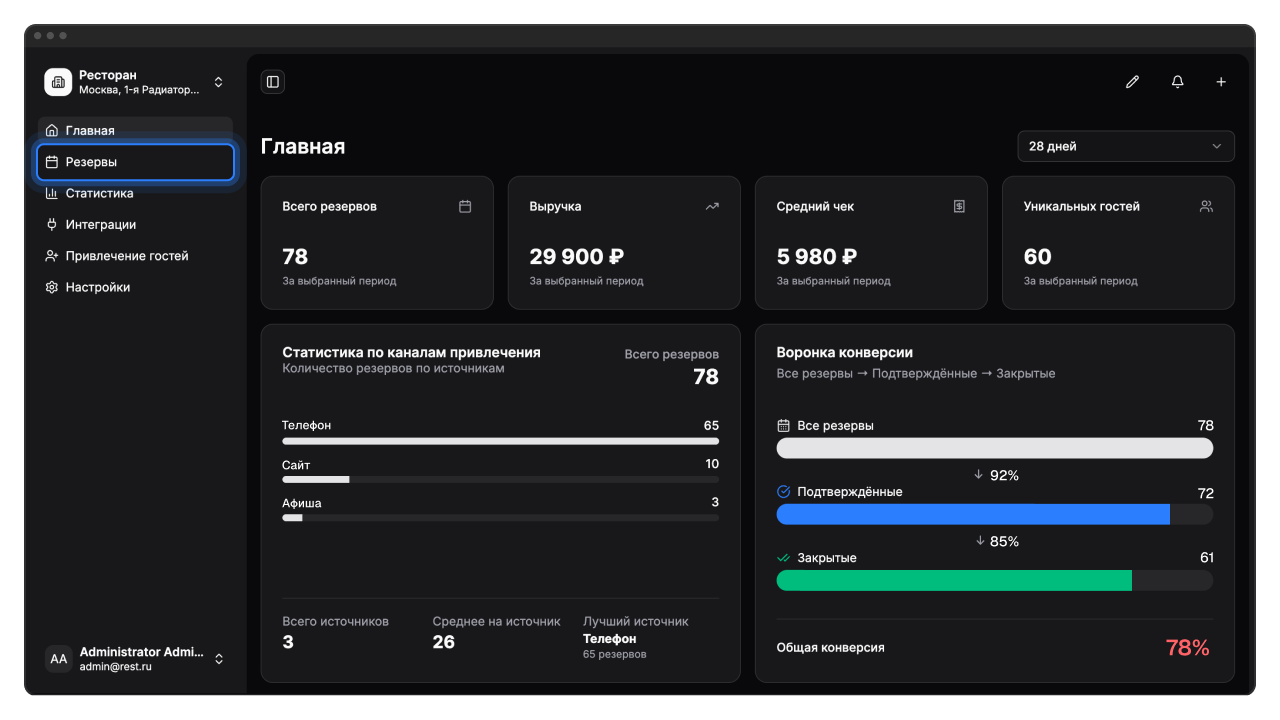The height and width of the screenshot is (720, 1280).
Task: Open Настройки settings page
Action: click(x=97, y=287)
